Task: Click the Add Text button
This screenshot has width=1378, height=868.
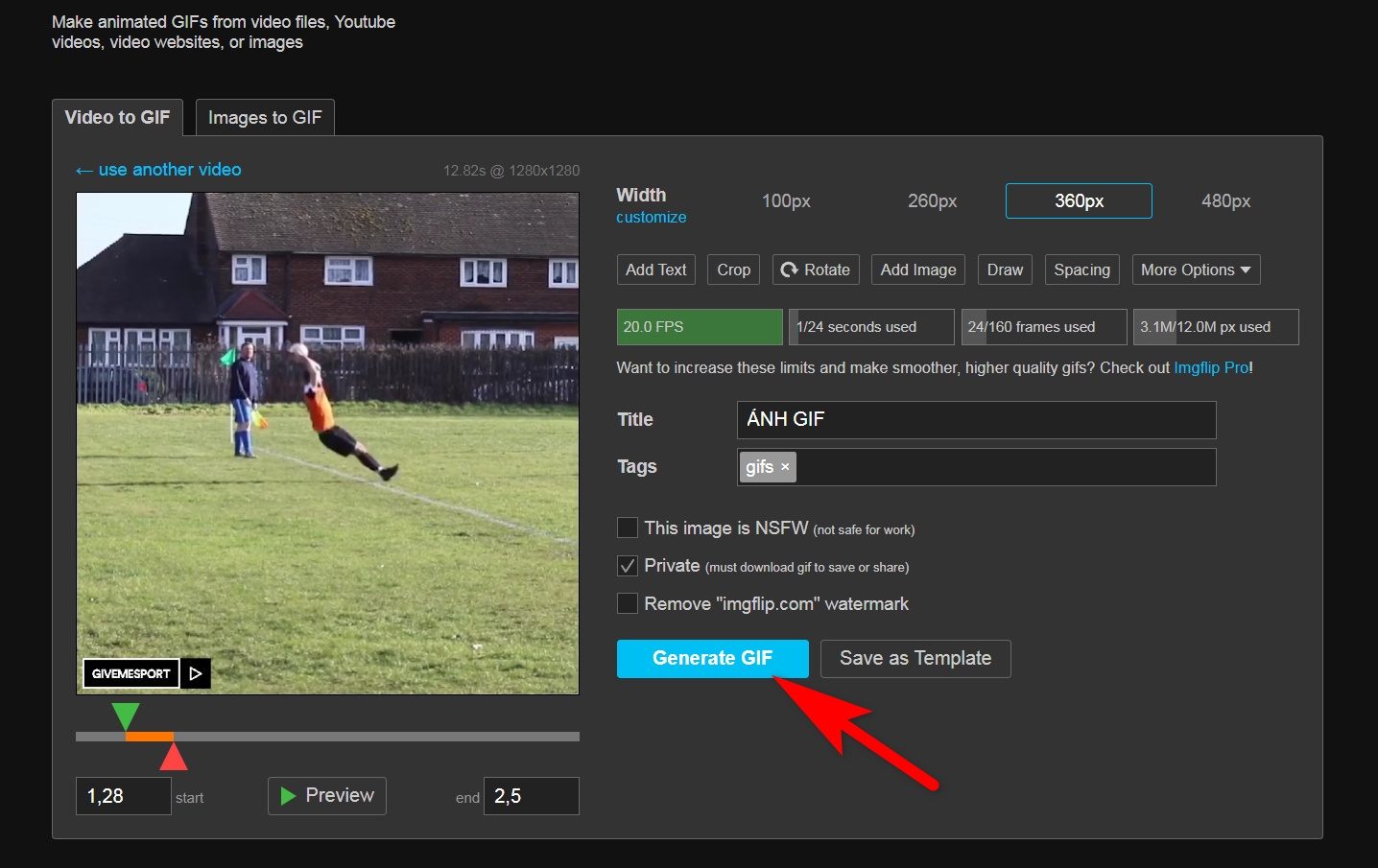Action: point(656,270)
